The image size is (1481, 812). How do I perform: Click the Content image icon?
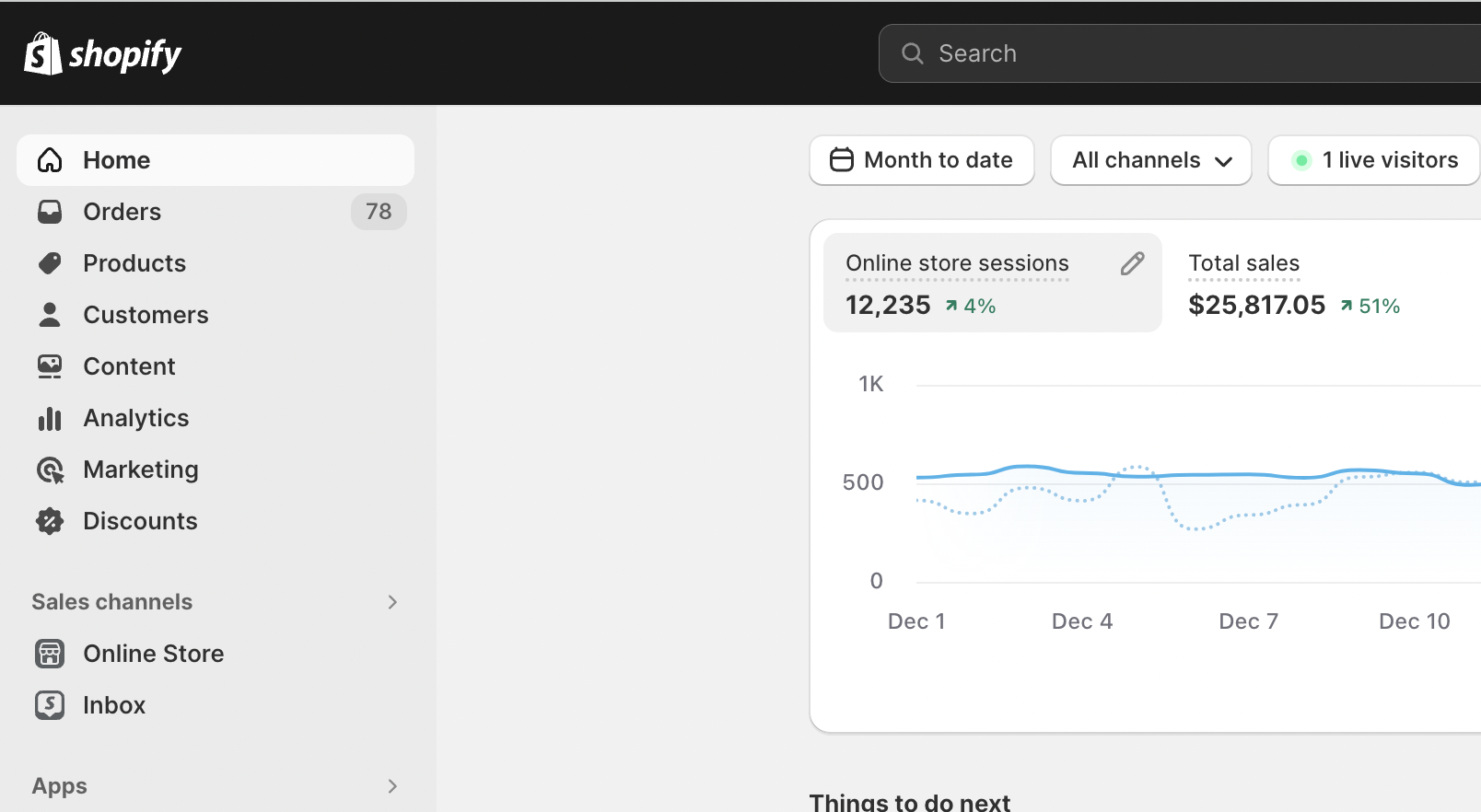50,366
